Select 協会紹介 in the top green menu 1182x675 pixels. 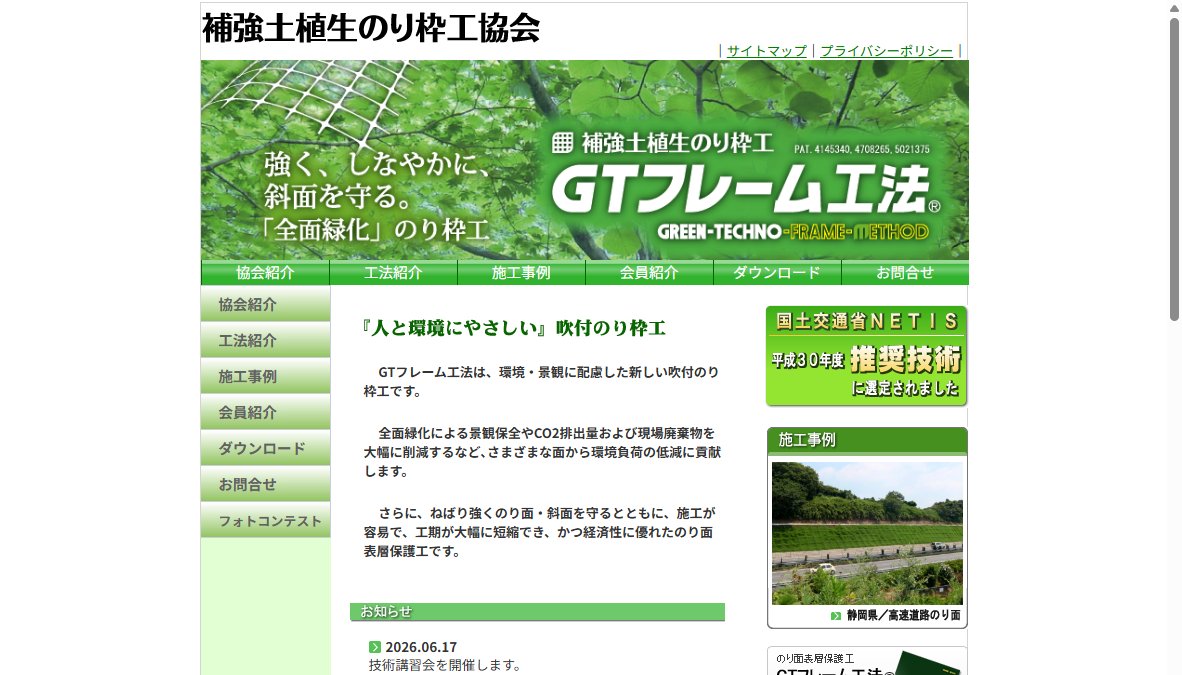point(265,272)
